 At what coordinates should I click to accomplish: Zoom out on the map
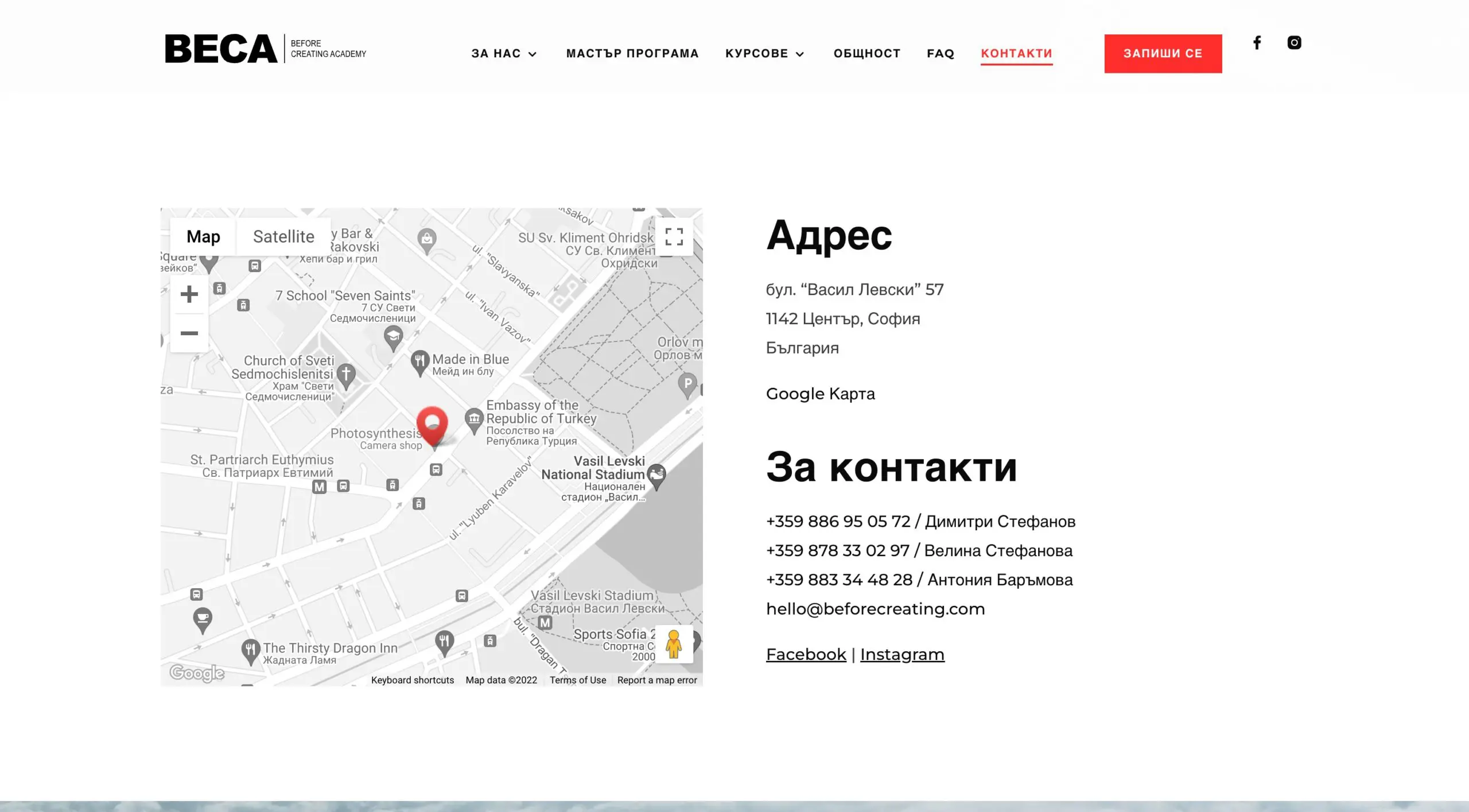(189, 333)
